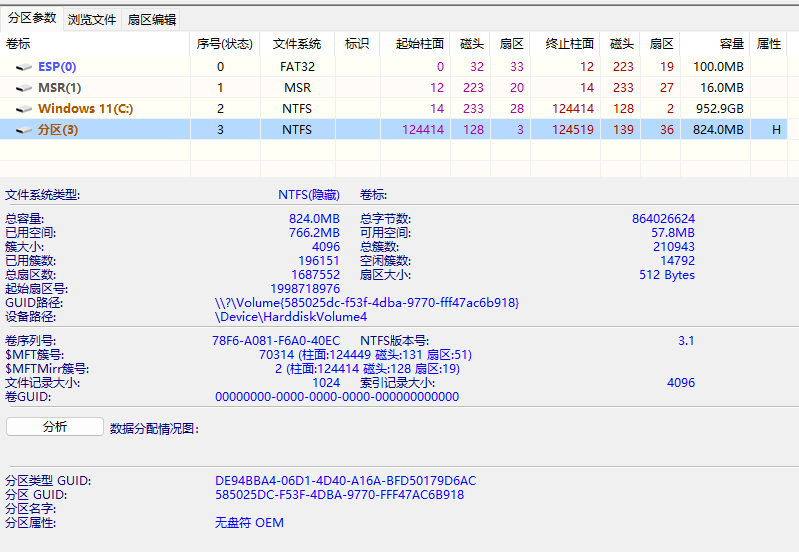Select the MSR(1) partition row

click(393, 88)
